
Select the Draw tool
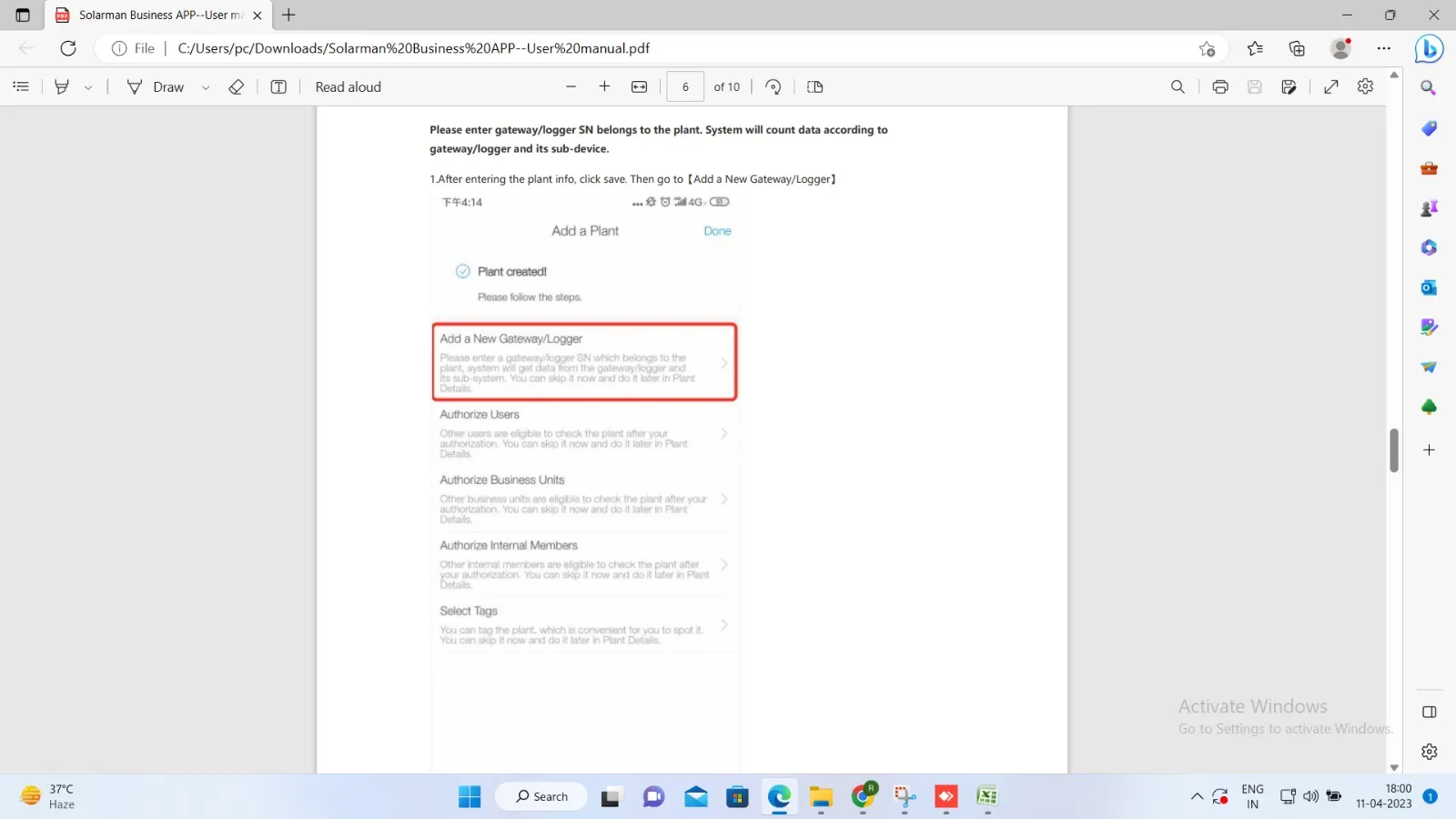point(155,86)
